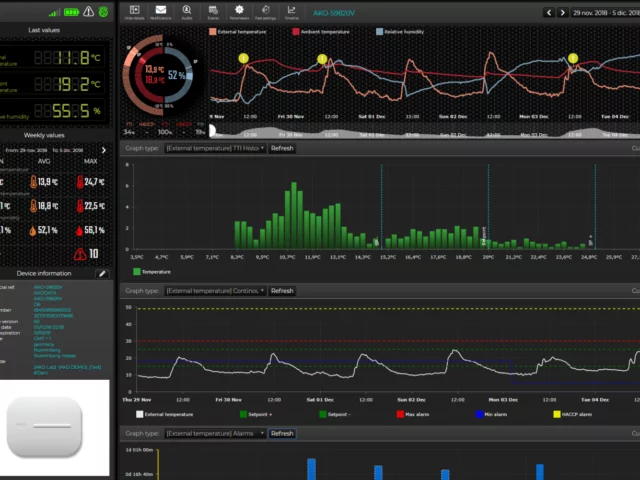This screenshot has height=480, width=640.
Task: Open the Events calendar icon
Action: 213,12
